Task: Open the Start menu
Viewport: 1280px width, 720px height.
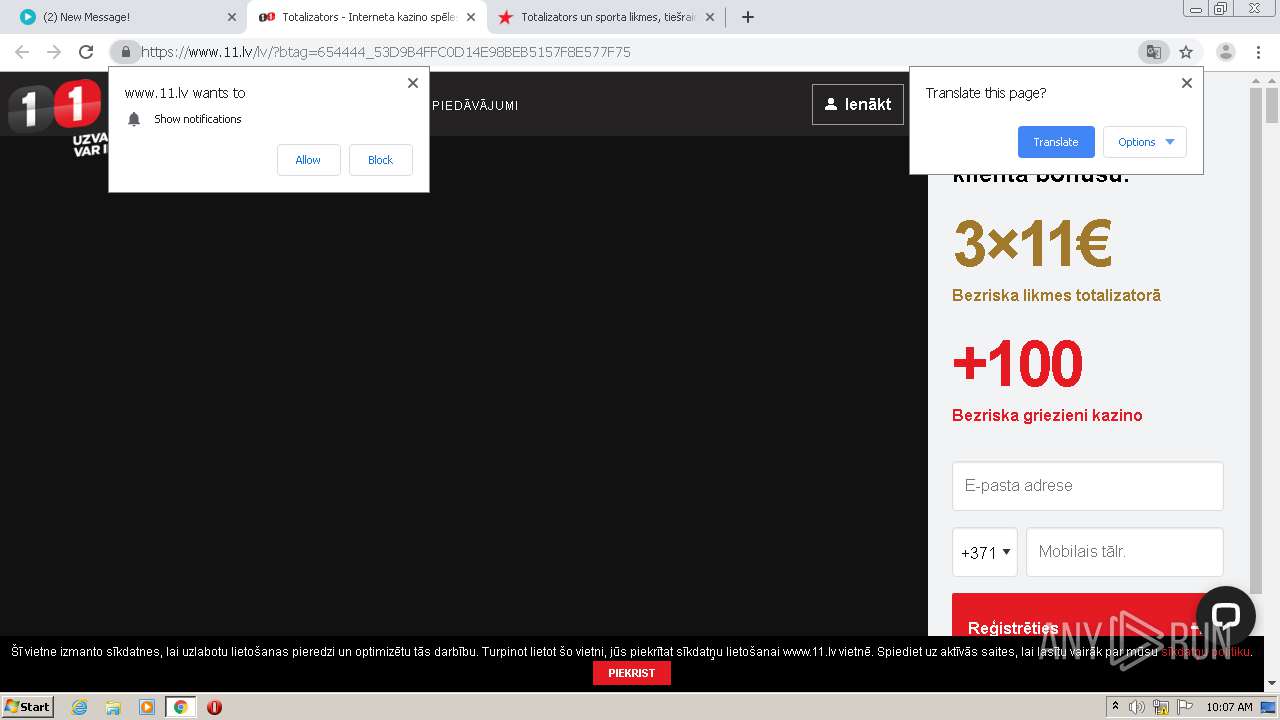Action: [27, 707]
